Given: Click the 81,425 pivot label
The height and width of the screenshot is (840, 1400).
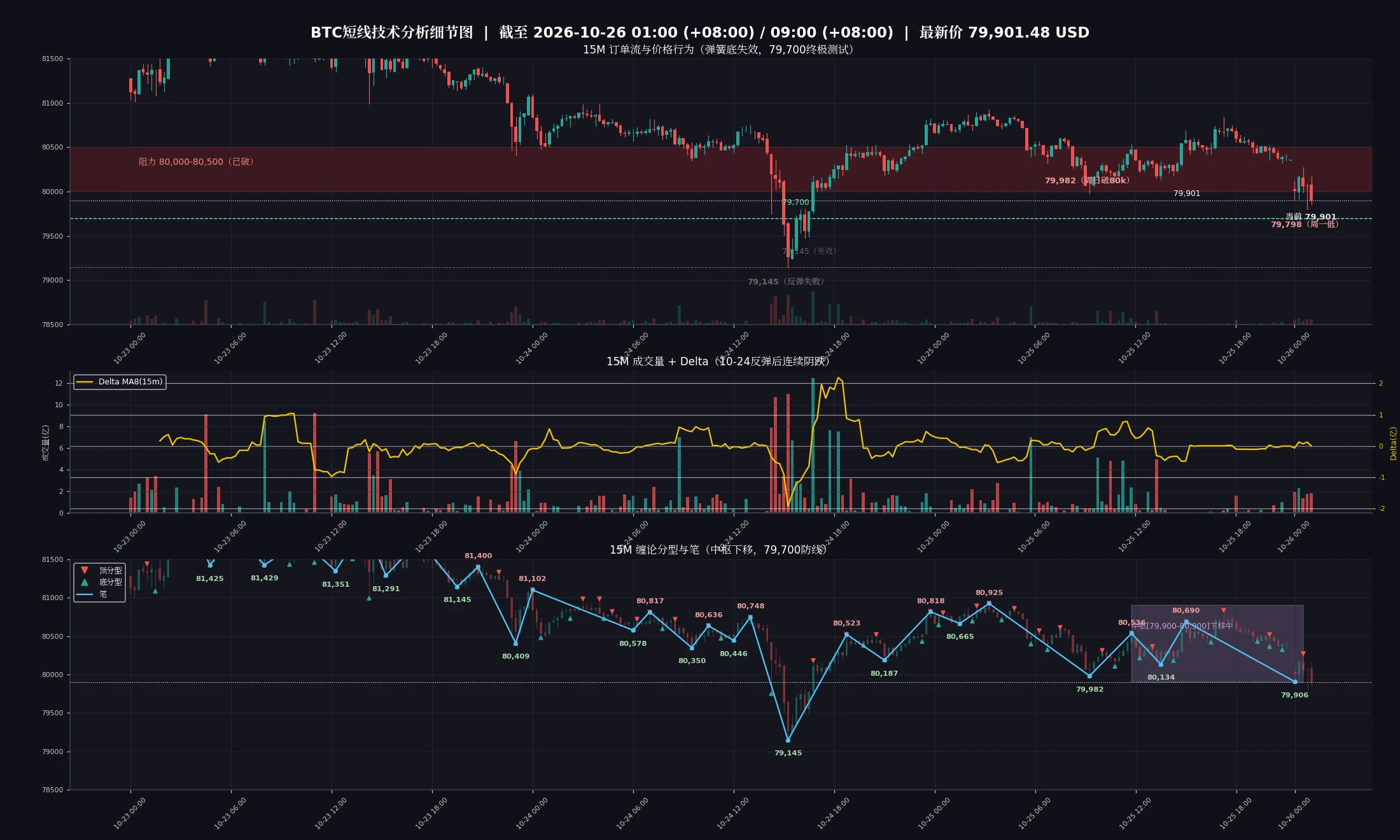Looking at the screenshot, I should pyautogui.click(x=210, y=578).
